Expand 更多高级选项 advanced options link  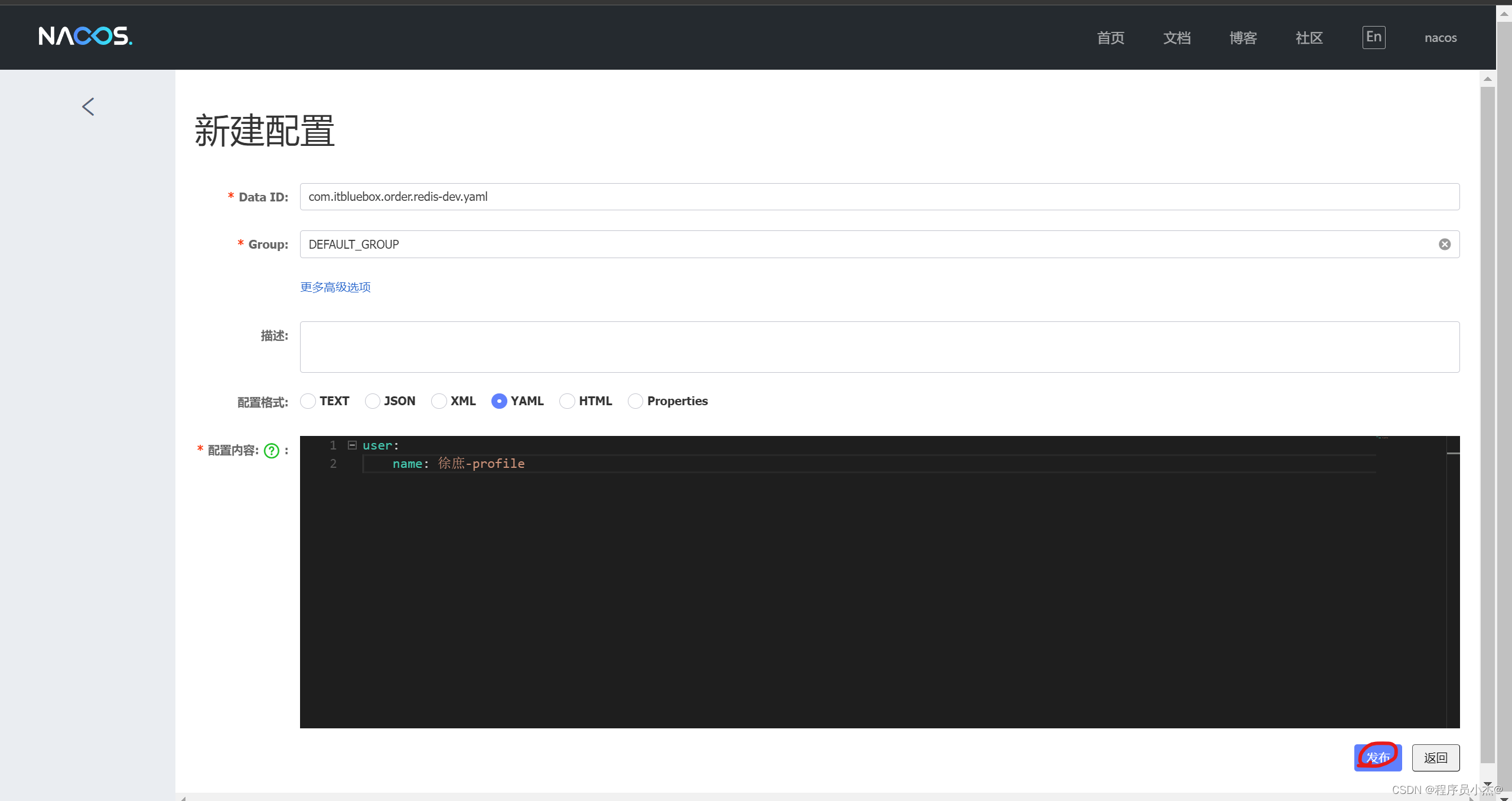click(335, 287)
